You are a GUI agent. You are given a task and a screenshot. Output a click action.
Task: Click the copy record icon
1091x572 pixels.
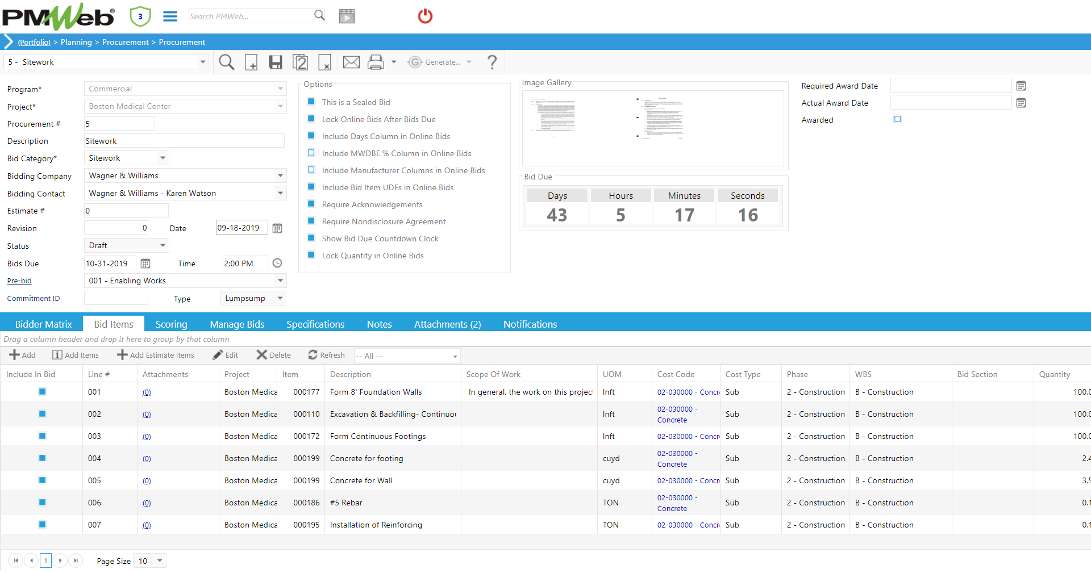click(301, 63)
